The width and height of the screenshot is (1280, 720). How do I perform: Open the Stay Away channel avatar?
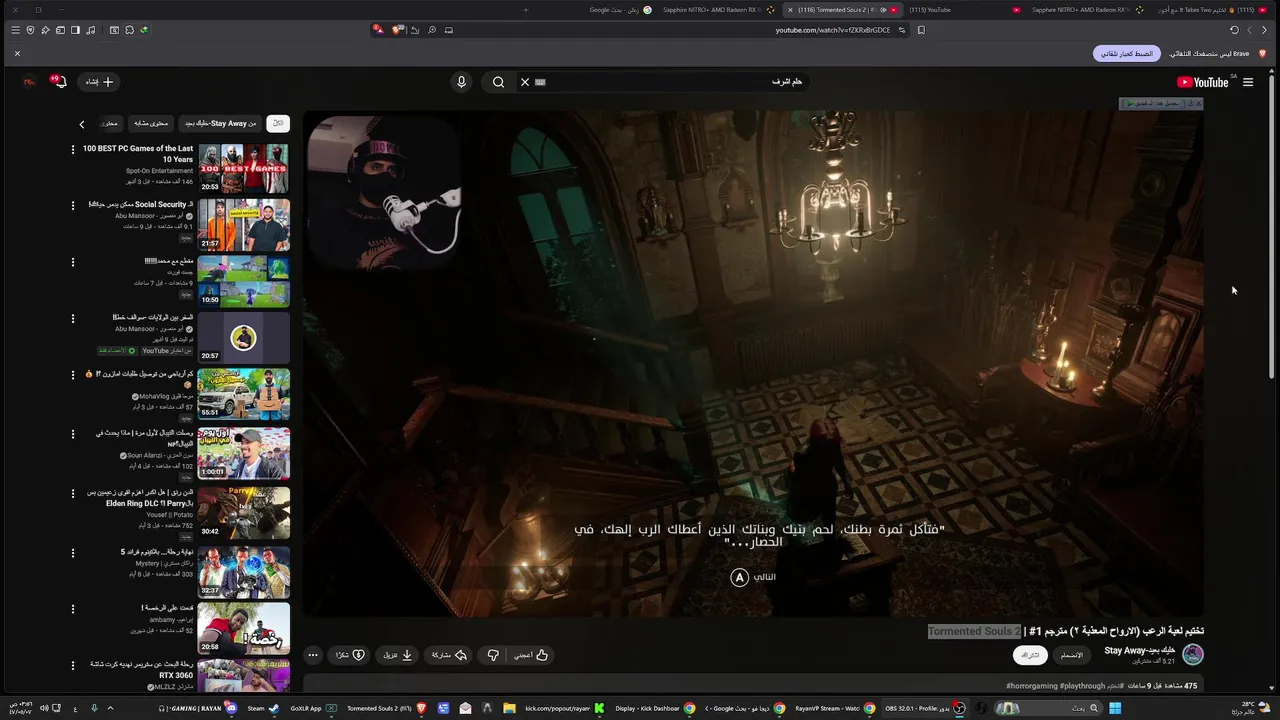[x=1193, y=654]
